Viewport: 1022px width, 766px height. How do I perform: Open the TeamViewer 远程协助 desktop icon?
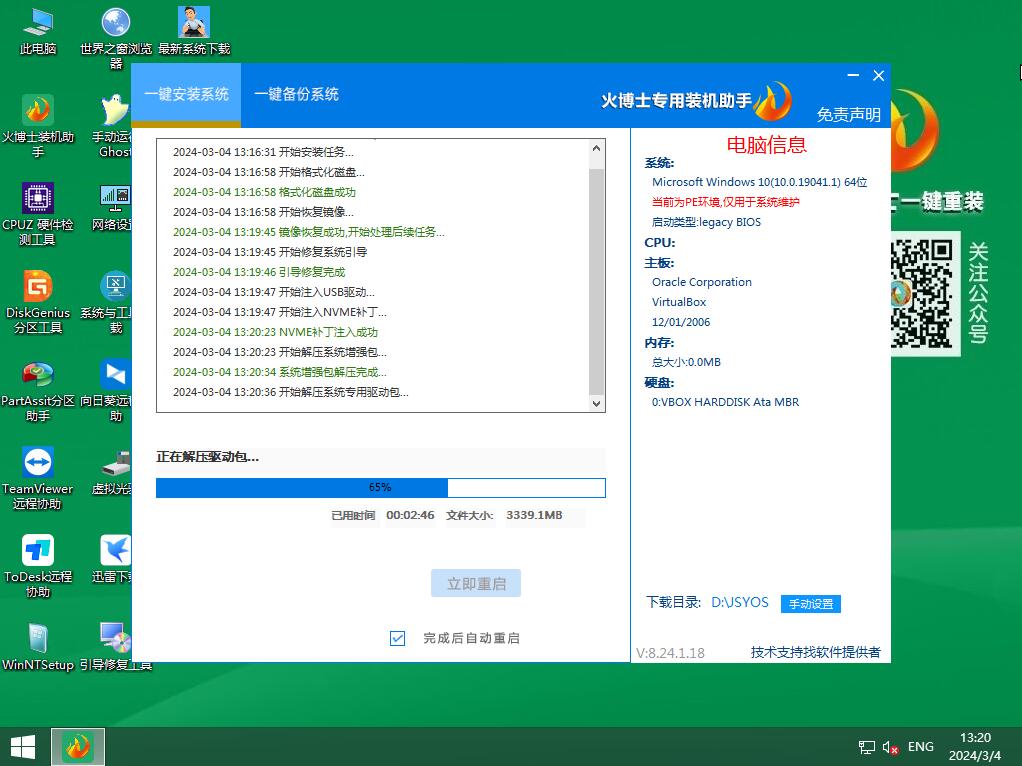[x=38, y=478]
